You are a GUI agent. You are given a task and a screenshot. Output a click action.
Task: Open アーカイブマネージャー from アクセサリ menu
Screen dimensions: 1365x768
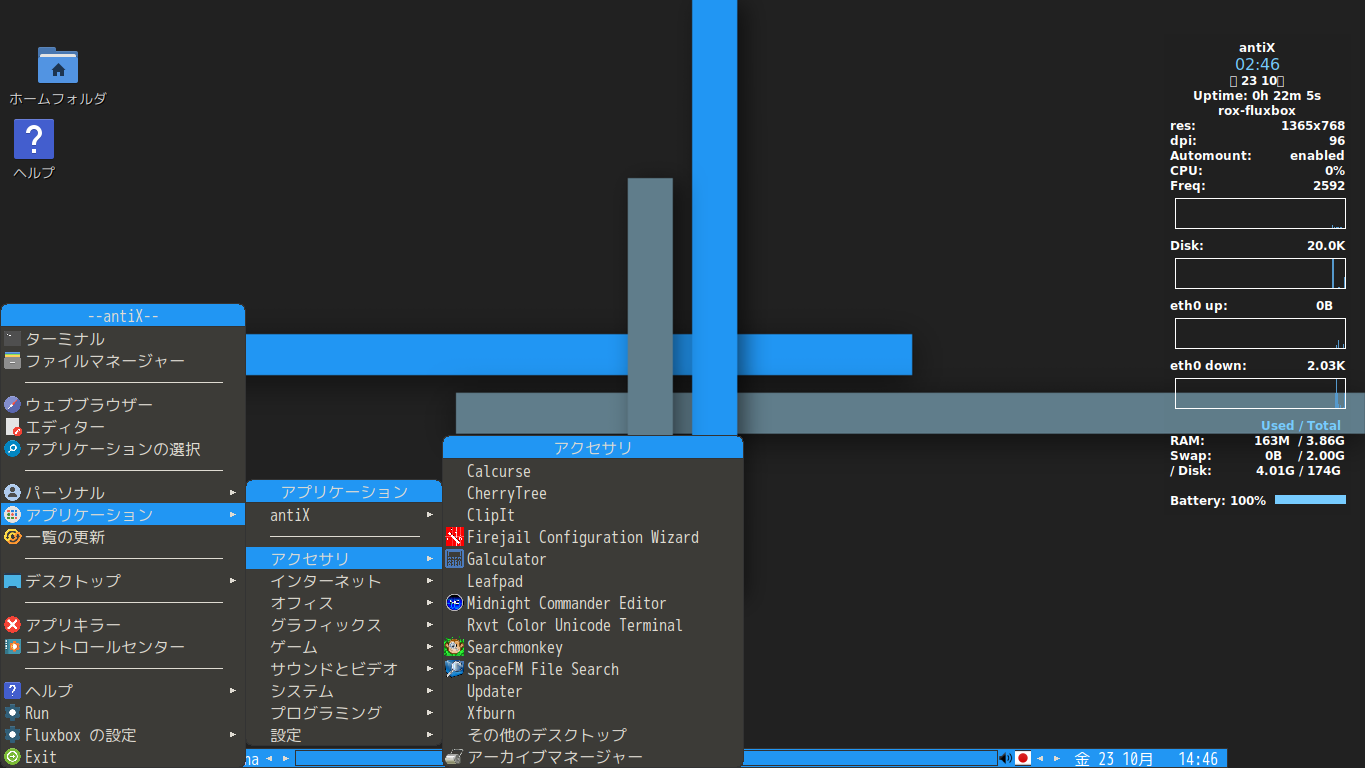[x=593, y=757]
